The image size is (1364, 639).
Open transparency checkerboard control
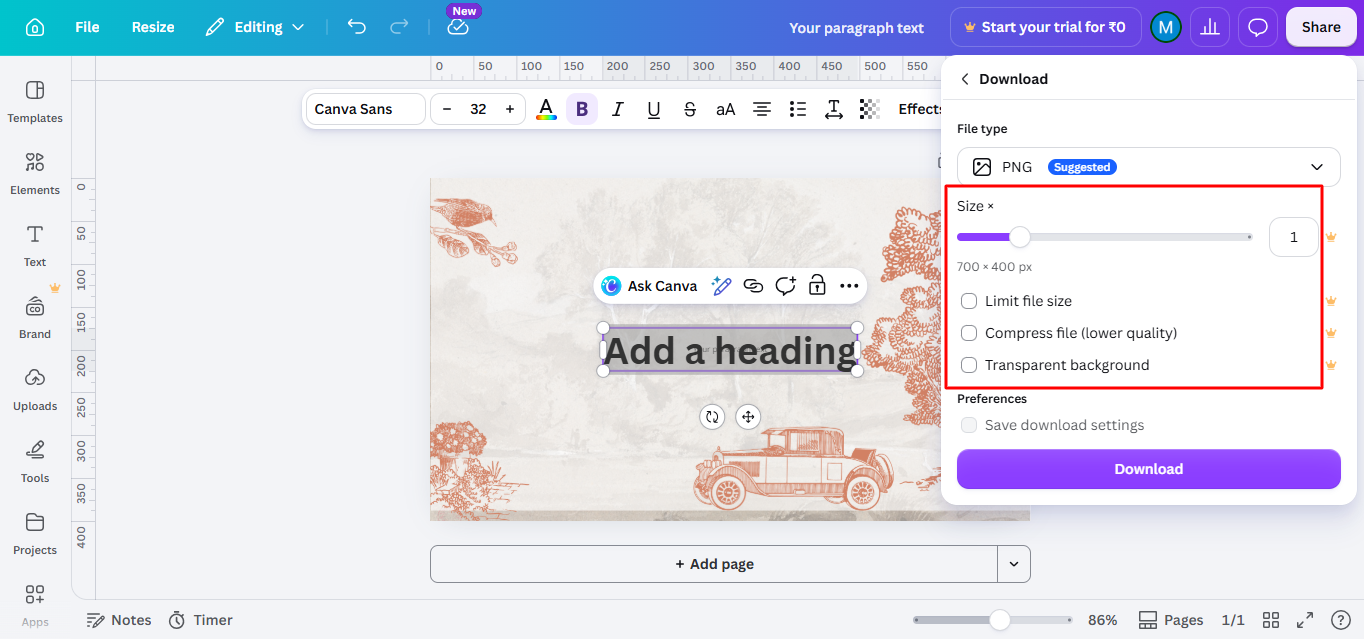pos(870,109)
